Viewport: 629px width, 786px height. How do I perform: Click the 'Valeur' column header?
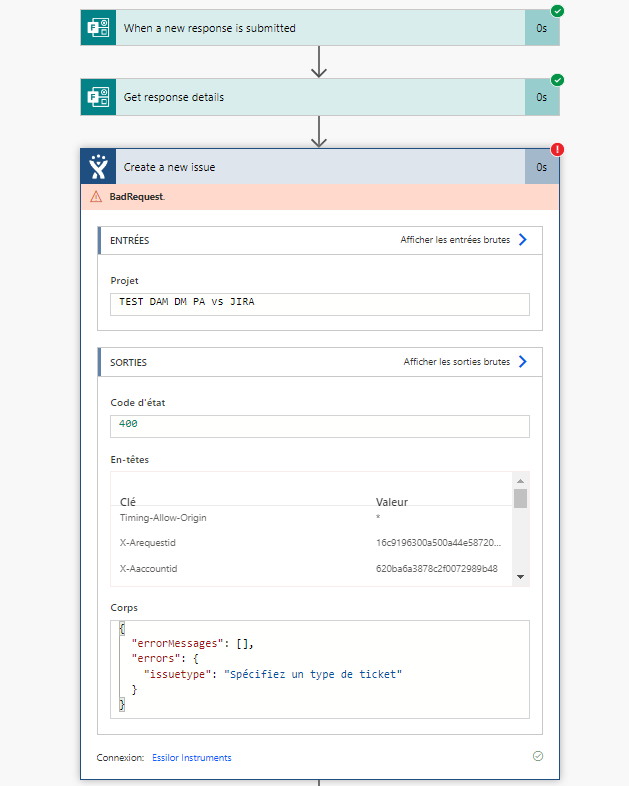392,502
